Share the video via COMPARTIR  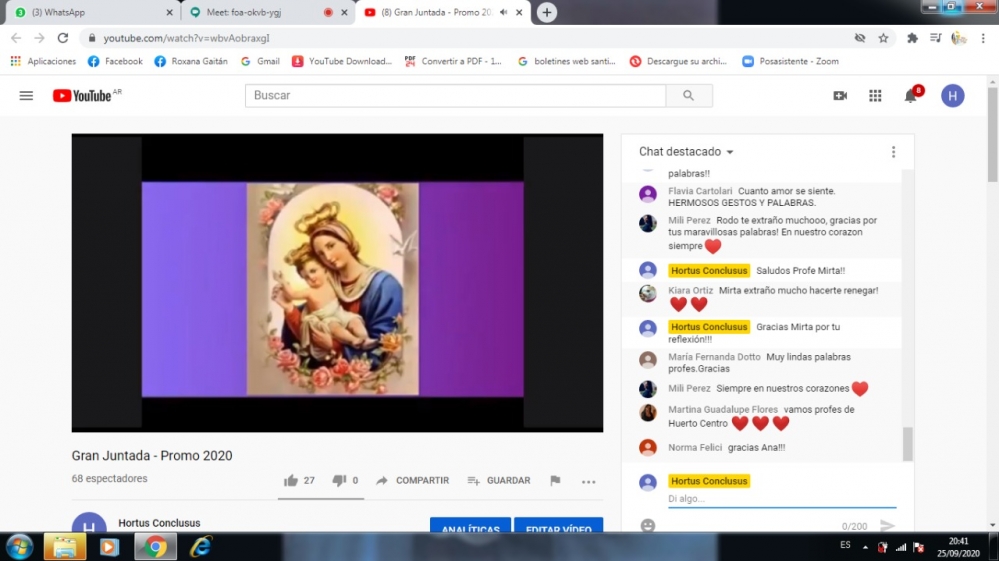point(412,481)
